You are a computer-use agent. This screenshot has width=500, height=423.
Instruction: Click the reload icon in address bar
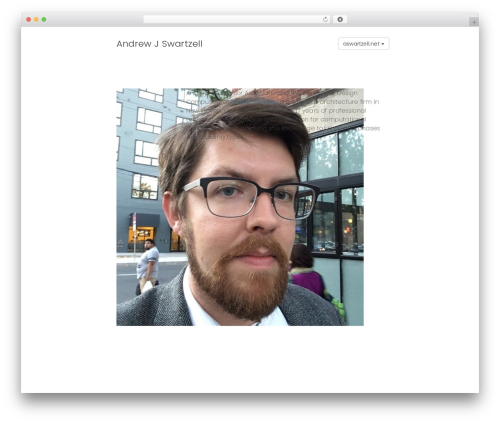pos(325,19)
